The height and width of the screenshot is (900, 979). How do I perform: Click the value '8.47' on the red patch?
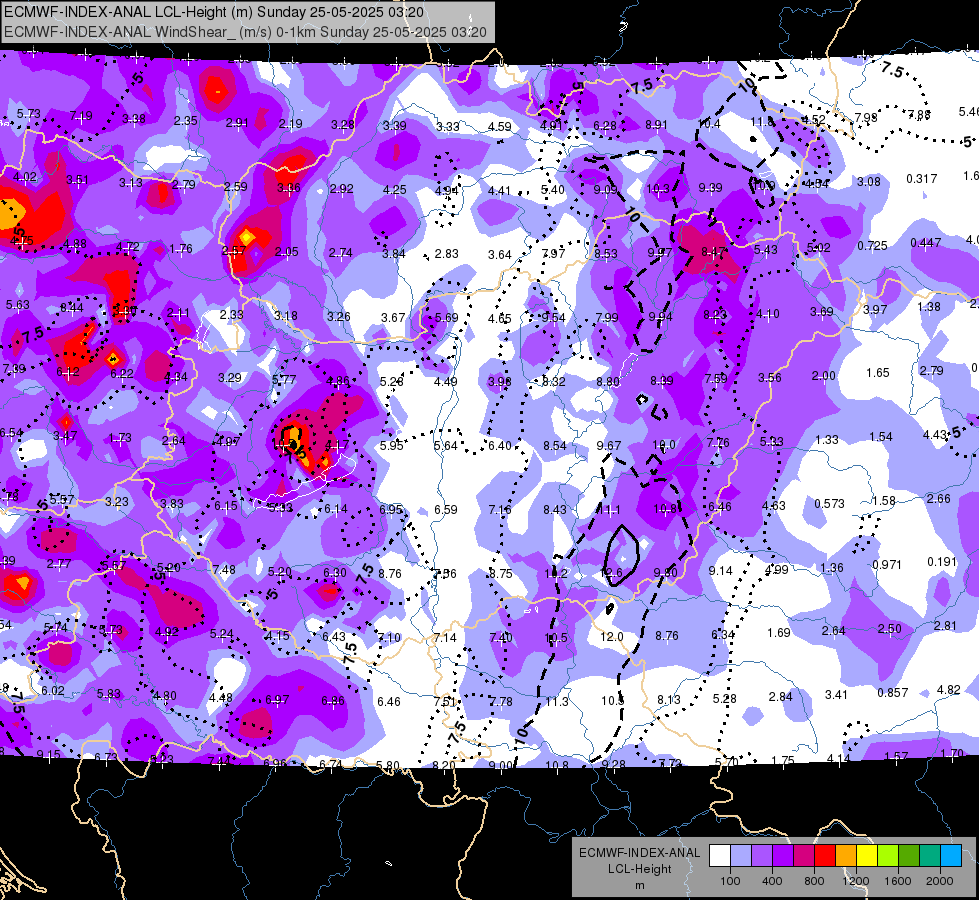pos(713,252)
